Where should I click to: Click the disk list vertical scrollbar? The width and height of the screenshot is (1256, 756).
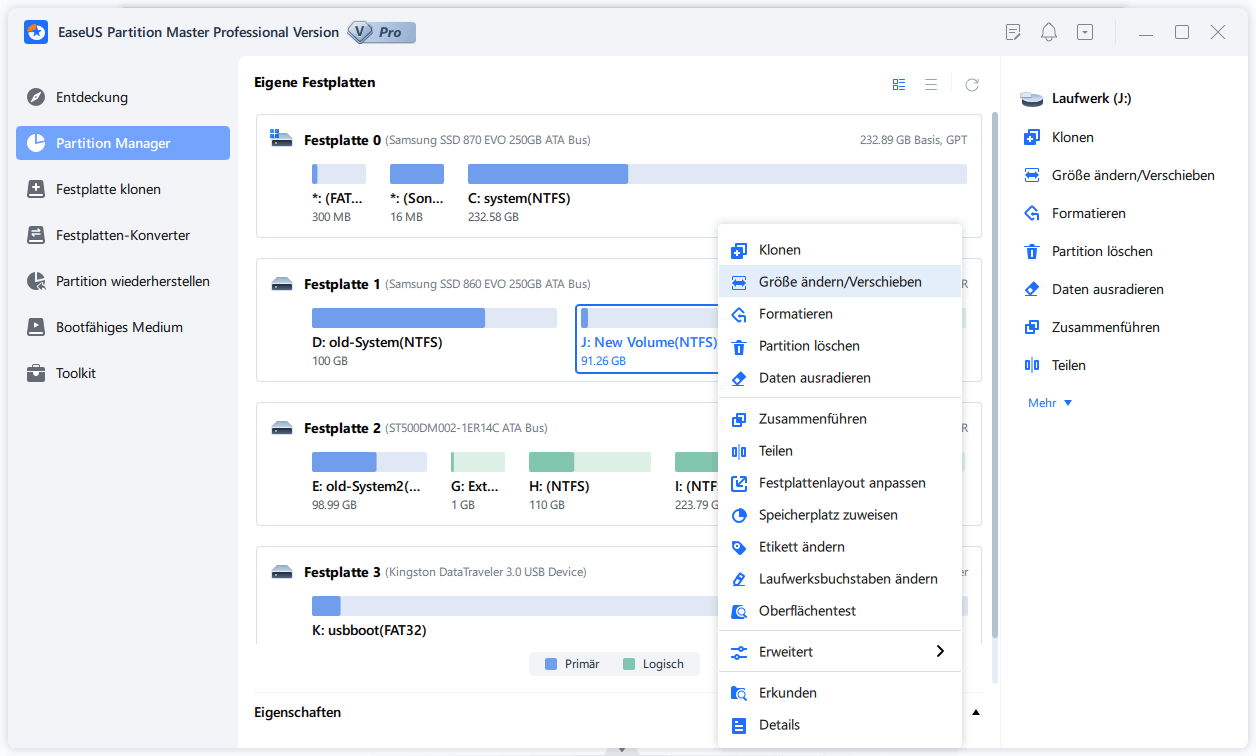[x=994, y=375]
